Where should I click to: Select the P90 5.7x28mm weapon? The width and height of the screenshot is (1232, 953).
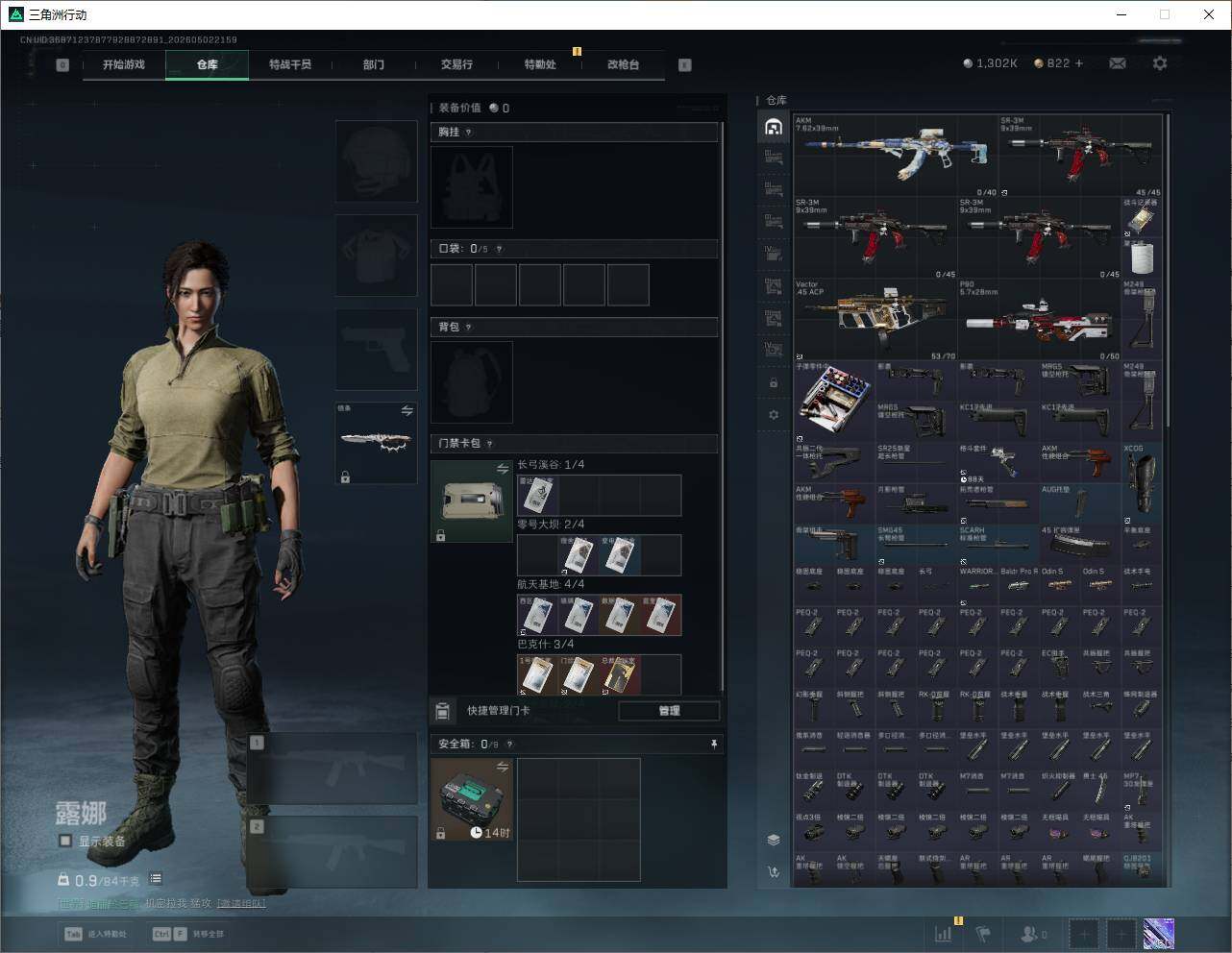[x=1039, y=320]
